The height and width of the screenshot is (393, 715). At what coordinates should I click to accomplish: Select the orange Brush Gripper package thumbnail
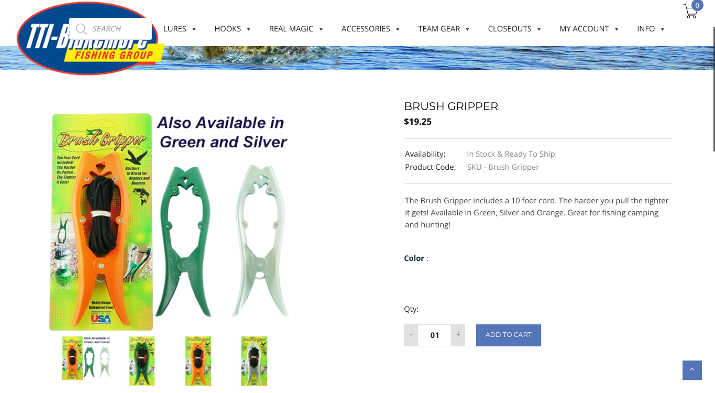coord(198,361)
